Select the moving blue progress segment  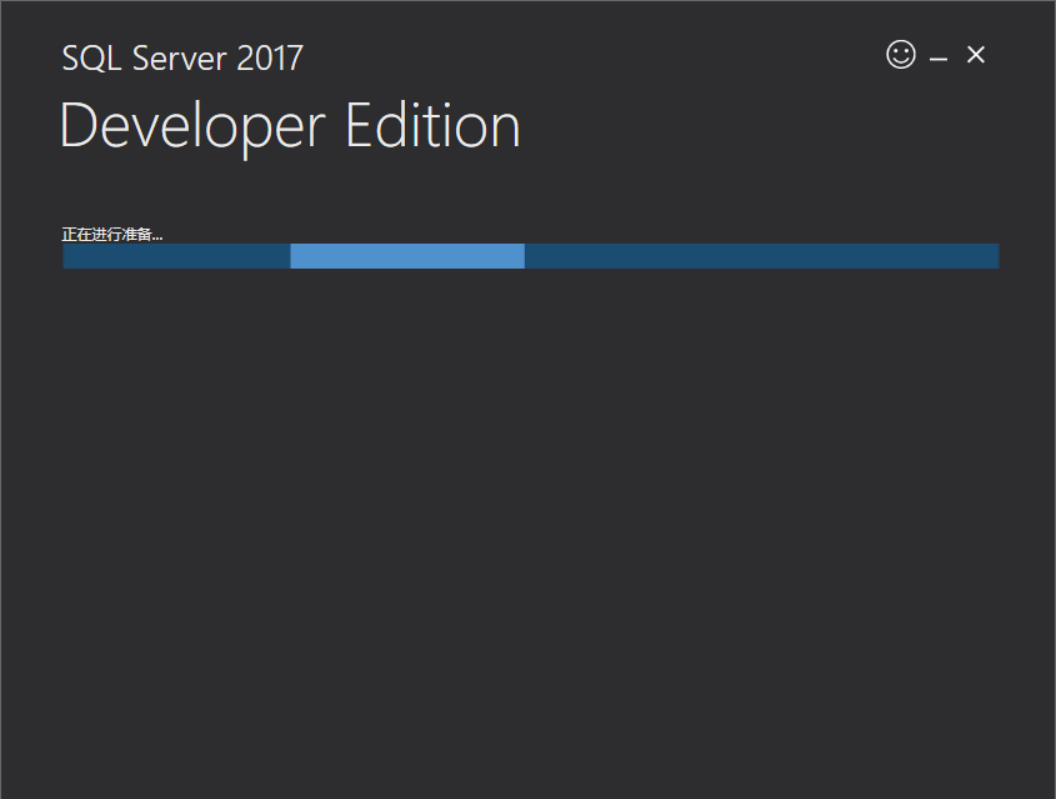(407, 256)
